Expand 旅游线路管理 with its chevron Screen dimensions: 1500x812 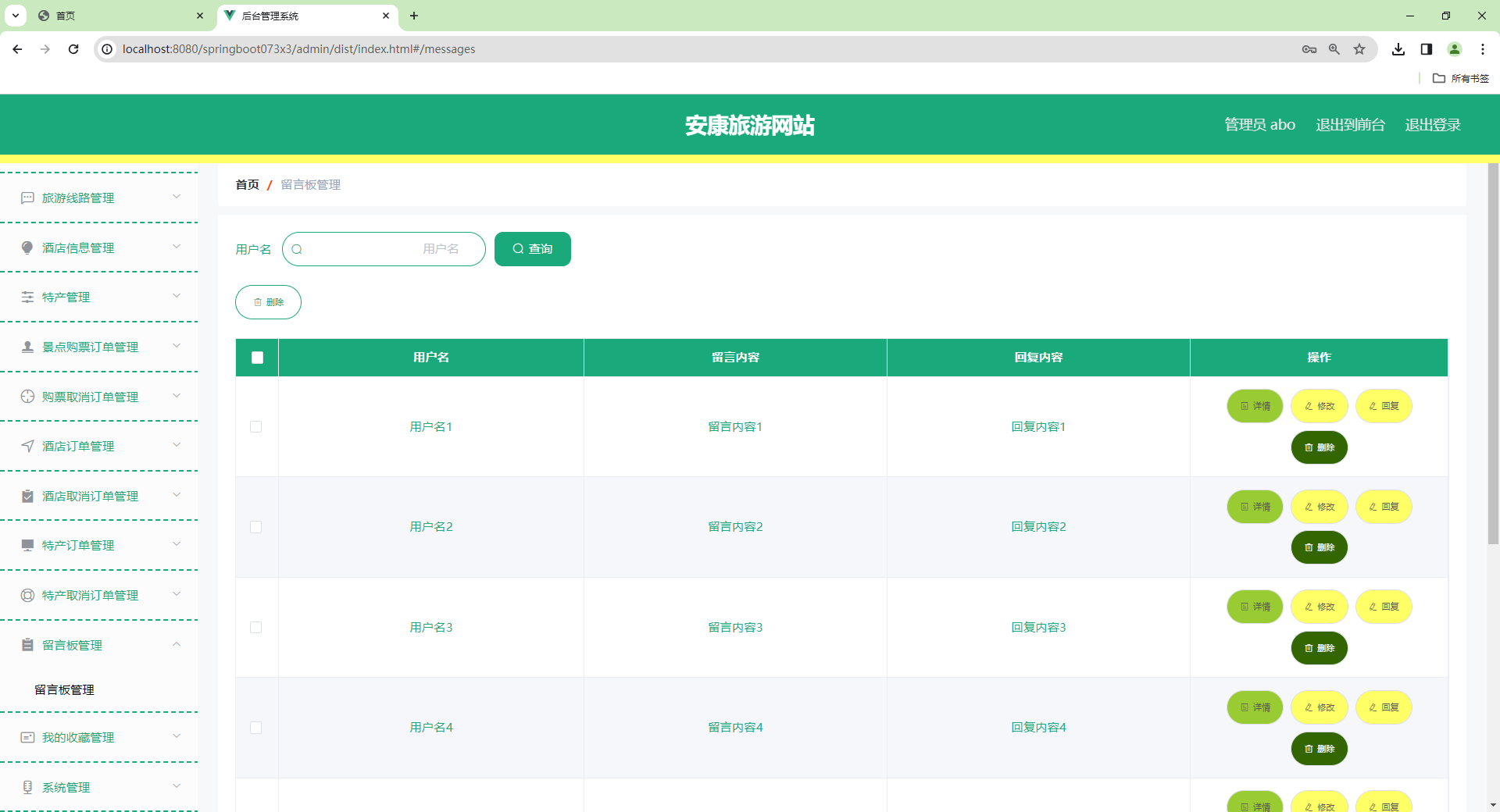[x=177, y=197]
